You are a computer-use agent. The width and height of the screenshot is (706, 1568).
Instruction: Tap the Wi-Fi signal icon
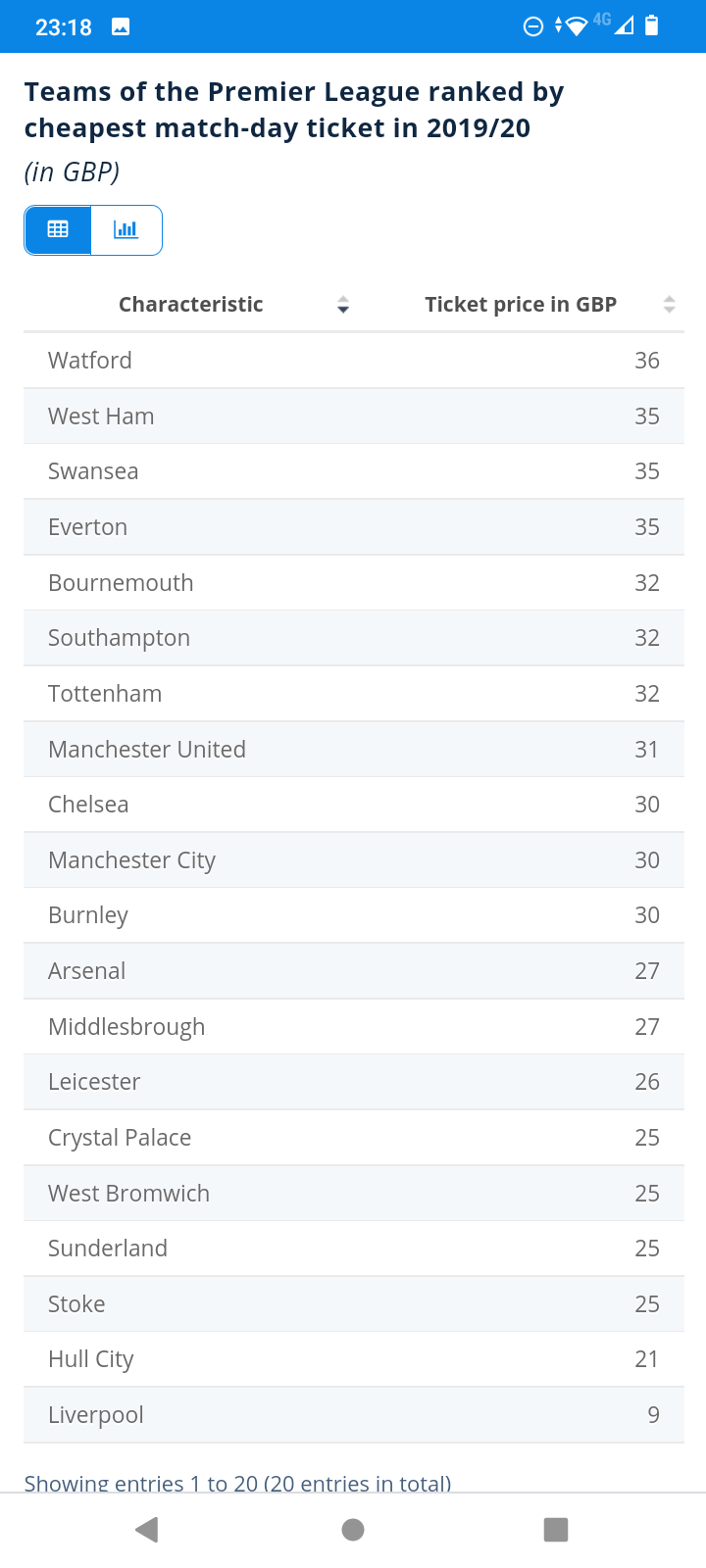point(576,26)
